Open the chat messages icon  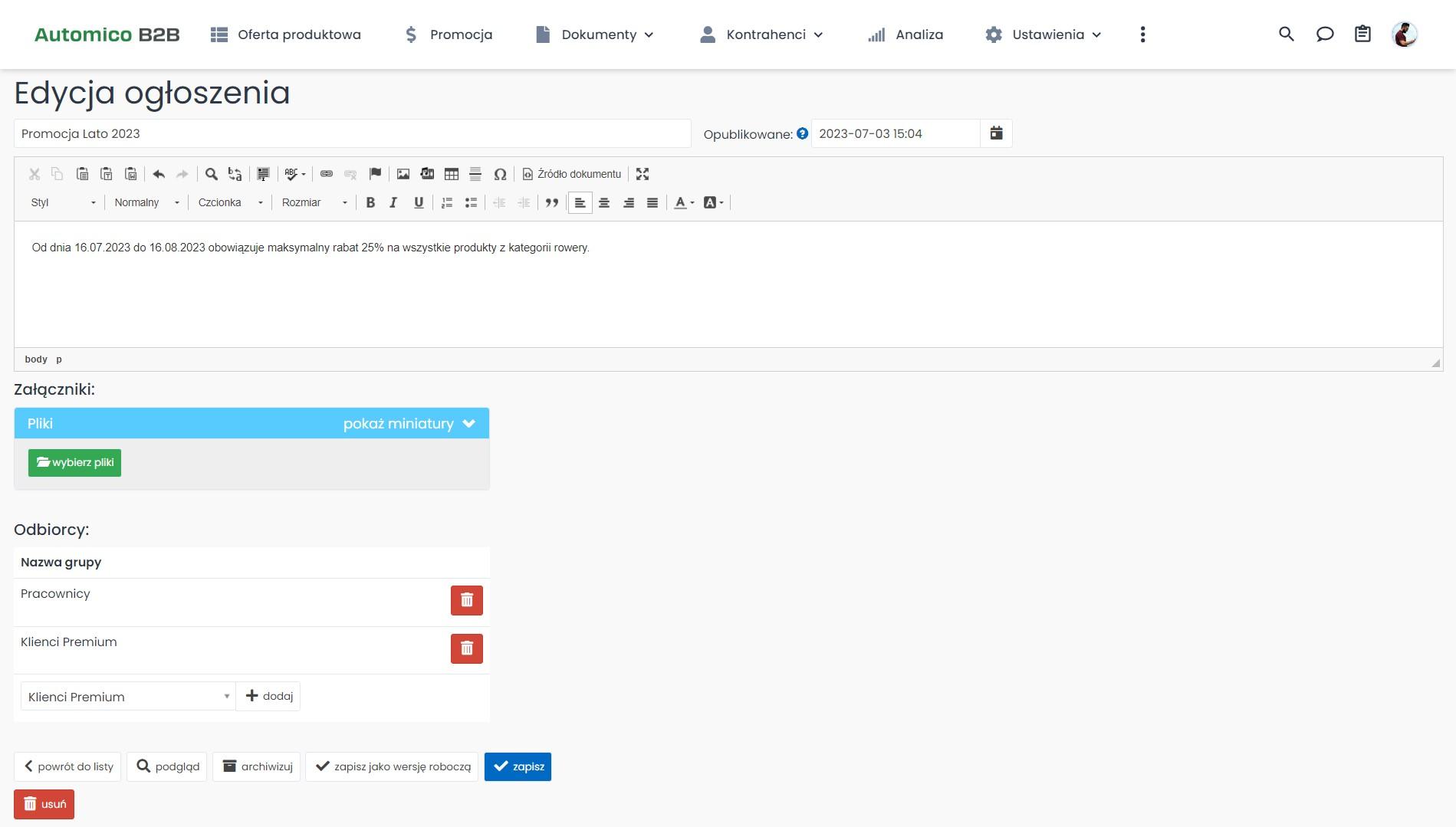tap(1324, 34)
